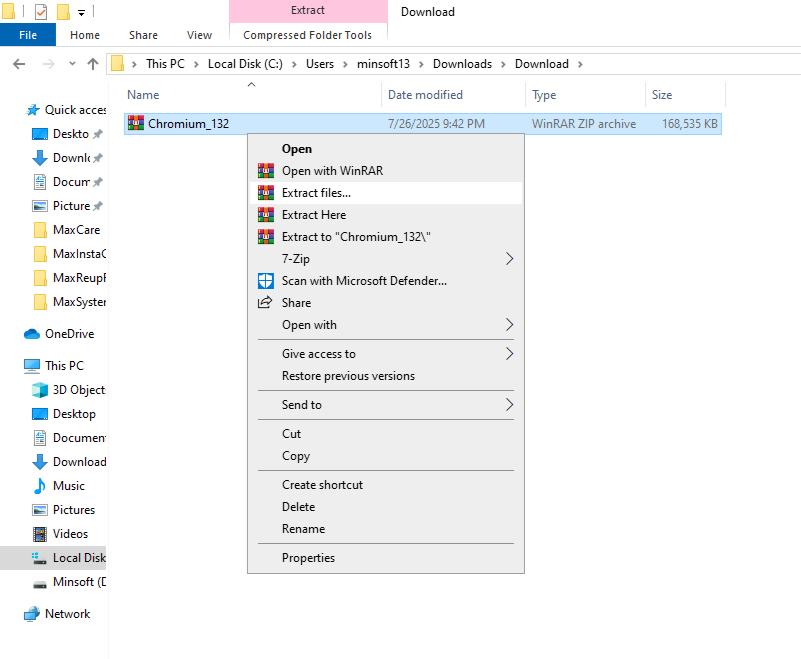Open pinned Downloads in Quick access
This screenshot has width=801, height=659.
[x=67, y=158]
